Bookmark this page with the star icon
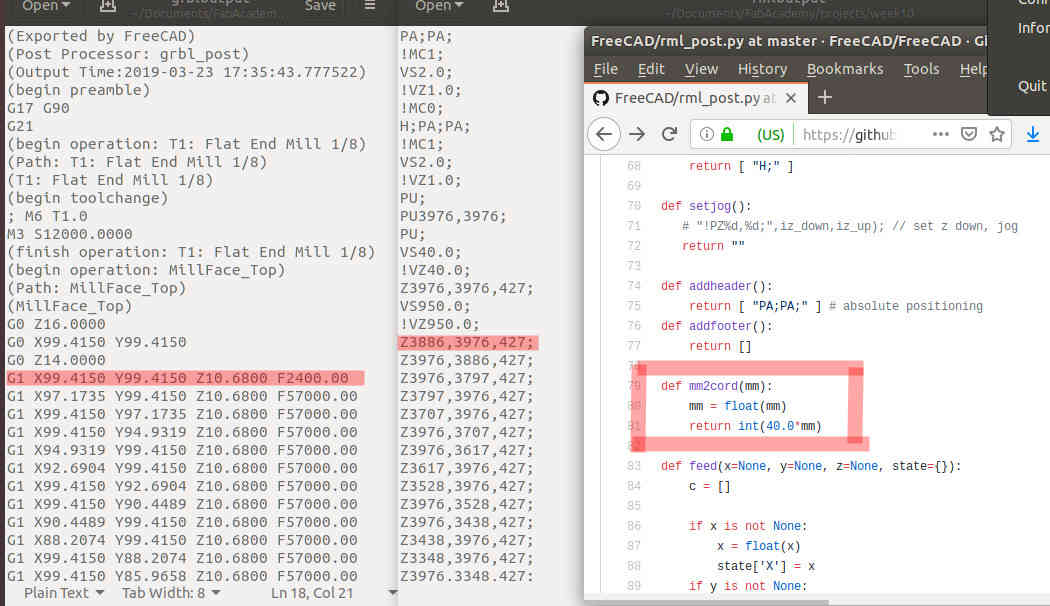The width and height of the screenshot is (1050, 606). tap(996, 135)
